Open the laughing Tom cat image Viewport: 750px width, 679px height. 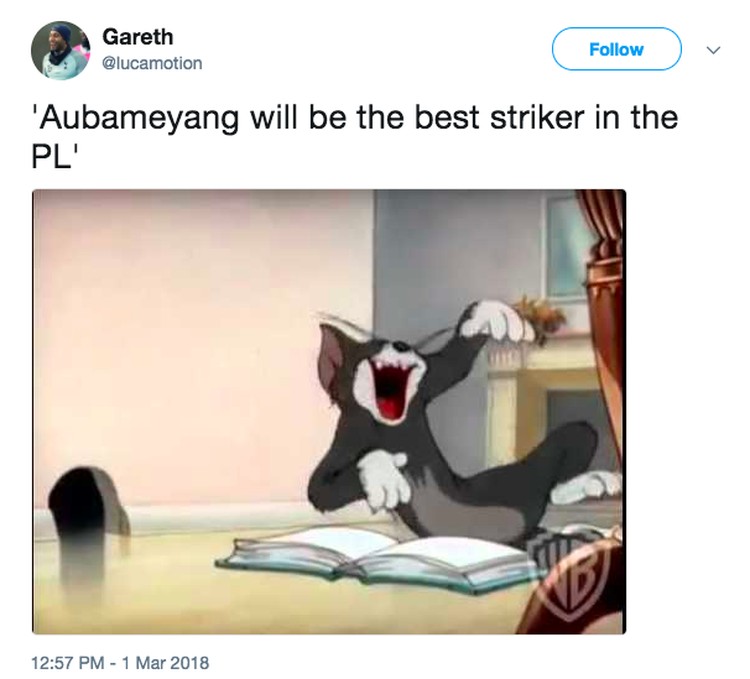[329, 412]
